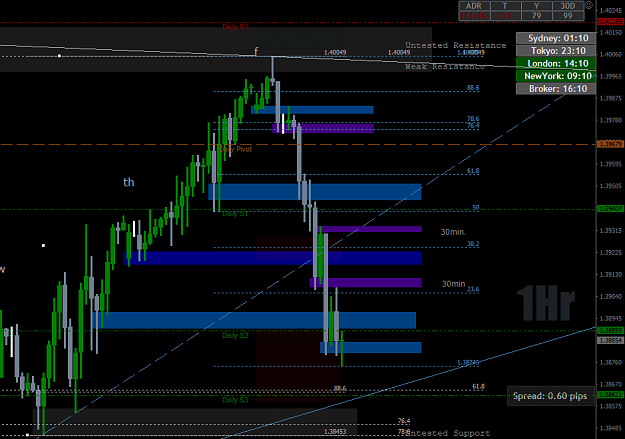Click the 1.39965 price axis value
Viewport: 625px width, 439px height.
coord(611,76)
